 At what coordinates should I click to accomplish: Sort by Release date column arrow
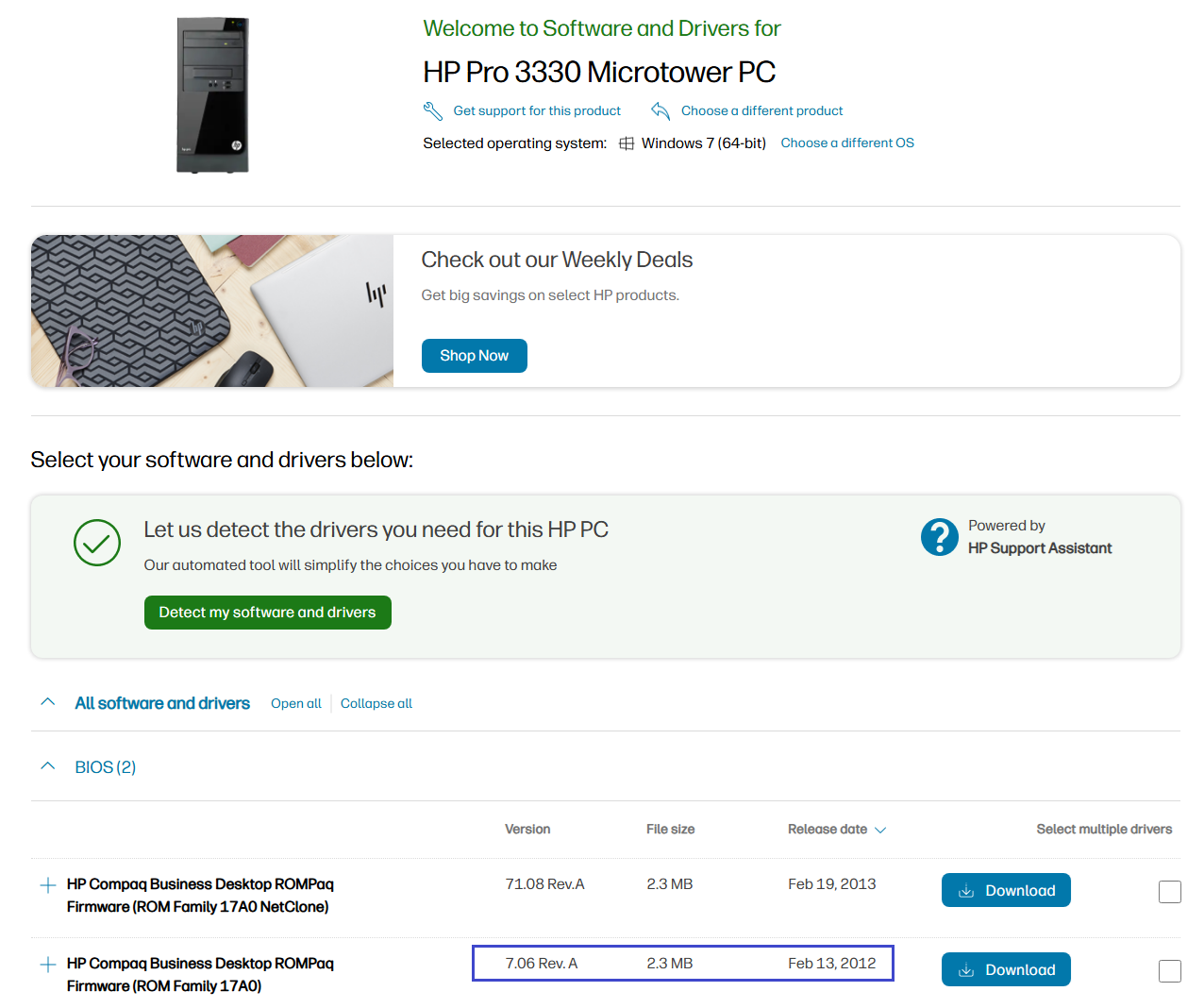880,830
